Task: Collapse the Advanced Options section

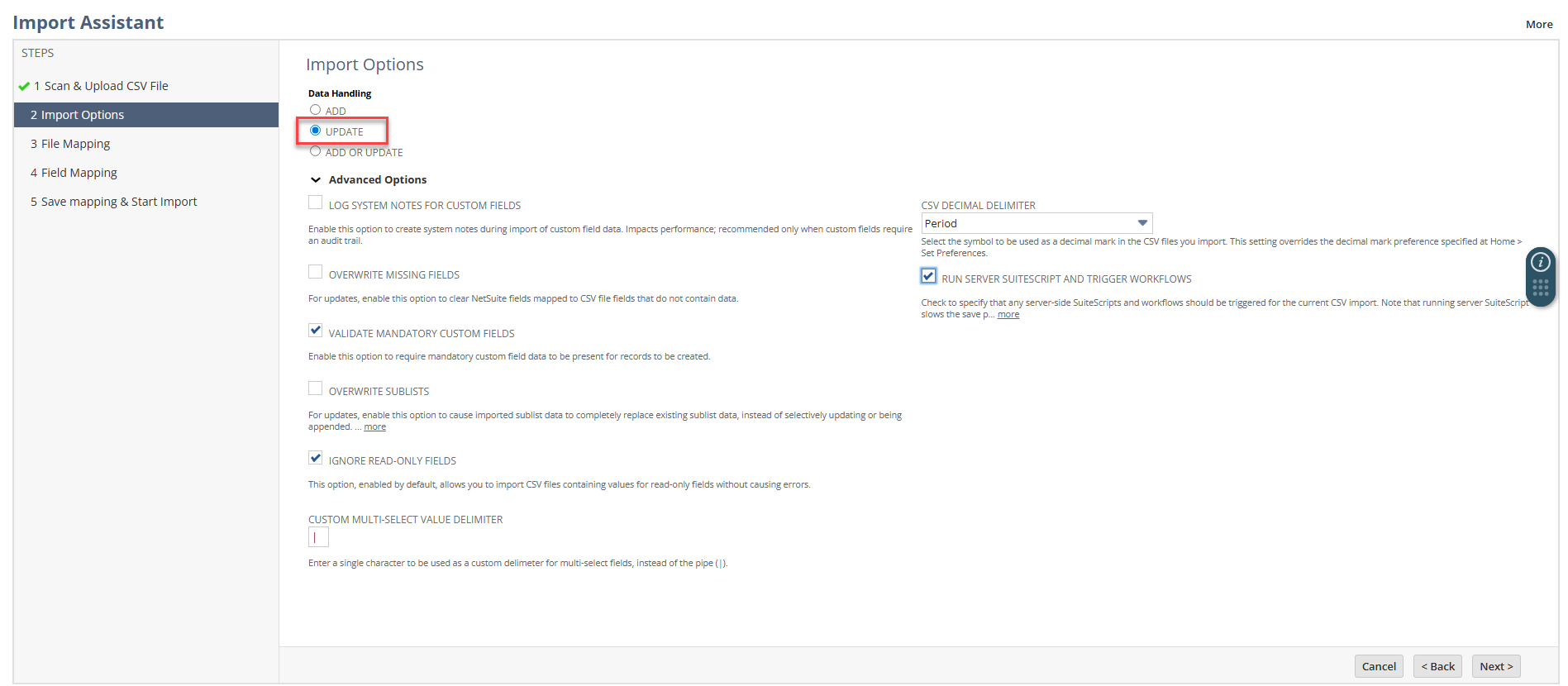Action: point(316,179)
